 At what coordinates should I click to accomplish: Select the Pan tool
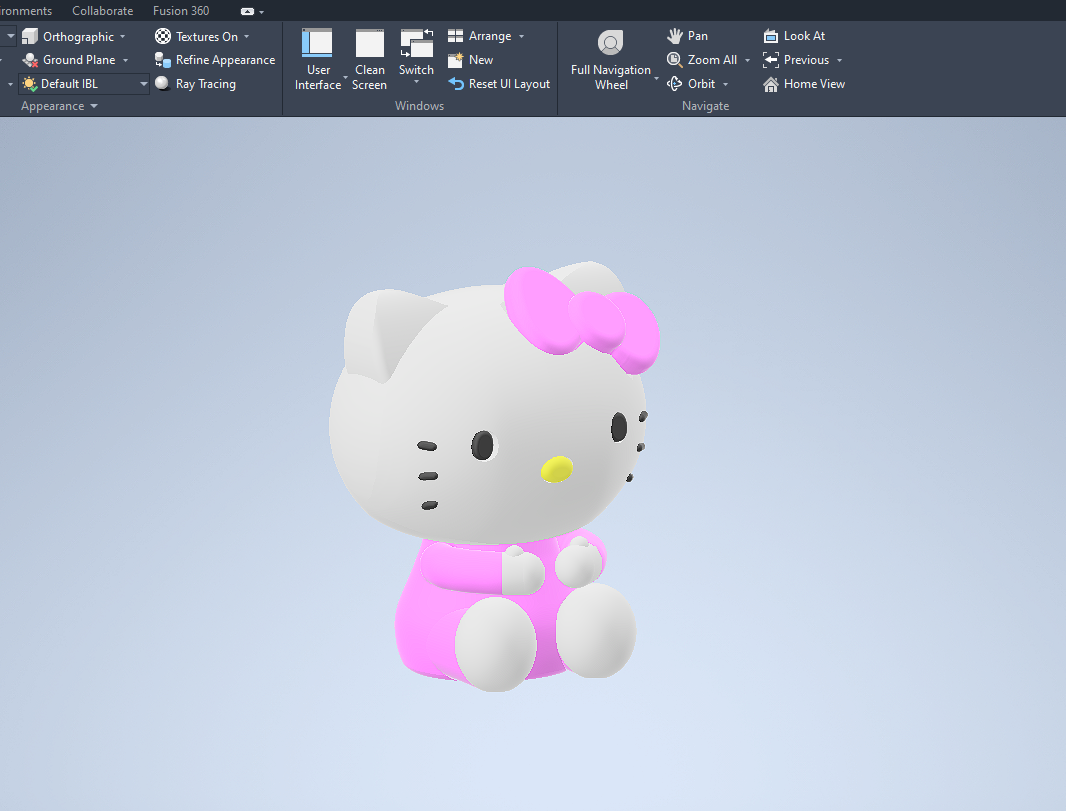(687, 35)
